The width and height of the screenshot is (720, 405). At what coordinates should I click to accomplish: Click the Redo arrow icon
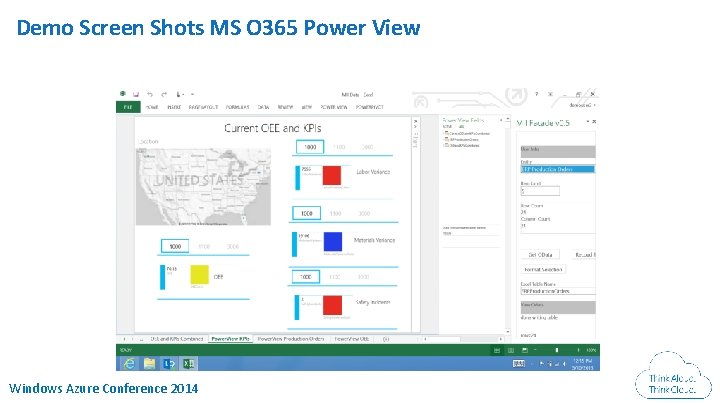click(164, 94)
